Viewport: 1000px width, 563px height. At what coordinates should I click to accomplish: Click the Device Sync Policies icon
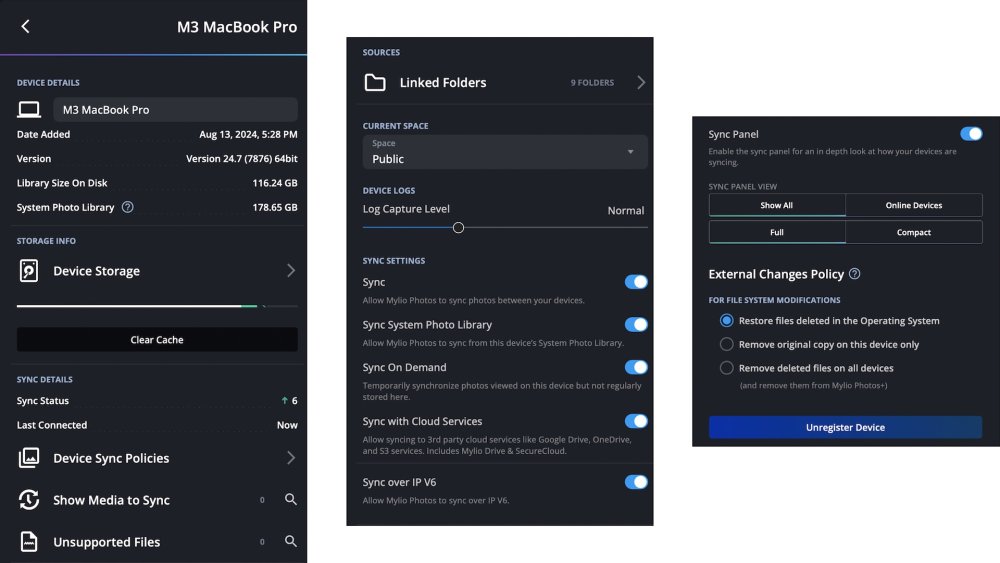pyautogui.click(x=29, y=458)
